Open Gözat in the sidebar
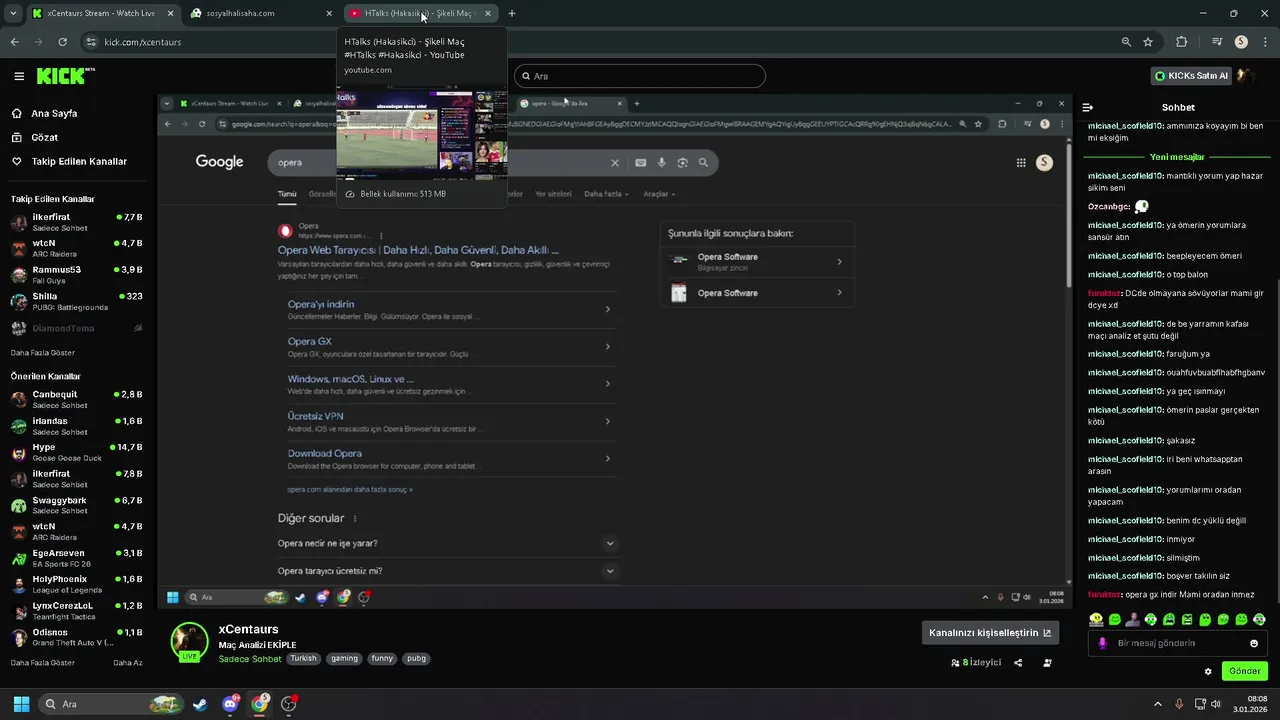1280x720 pixels. coord(45,138)
